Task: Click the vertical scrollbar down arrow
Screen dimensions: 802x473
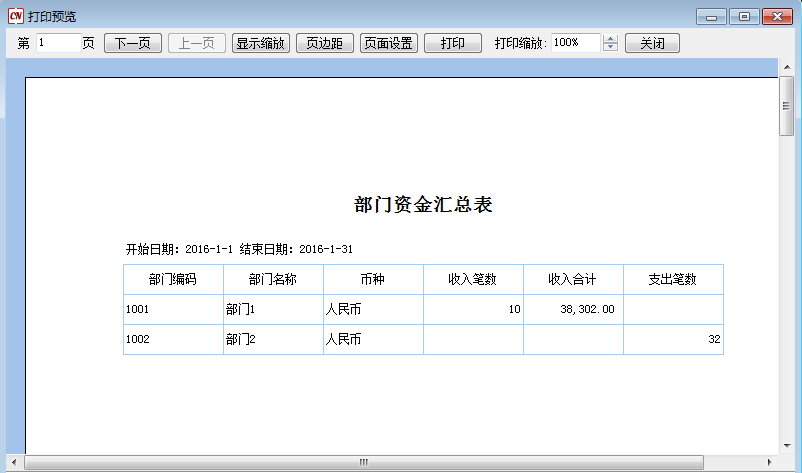Action: tap(786, 446)
